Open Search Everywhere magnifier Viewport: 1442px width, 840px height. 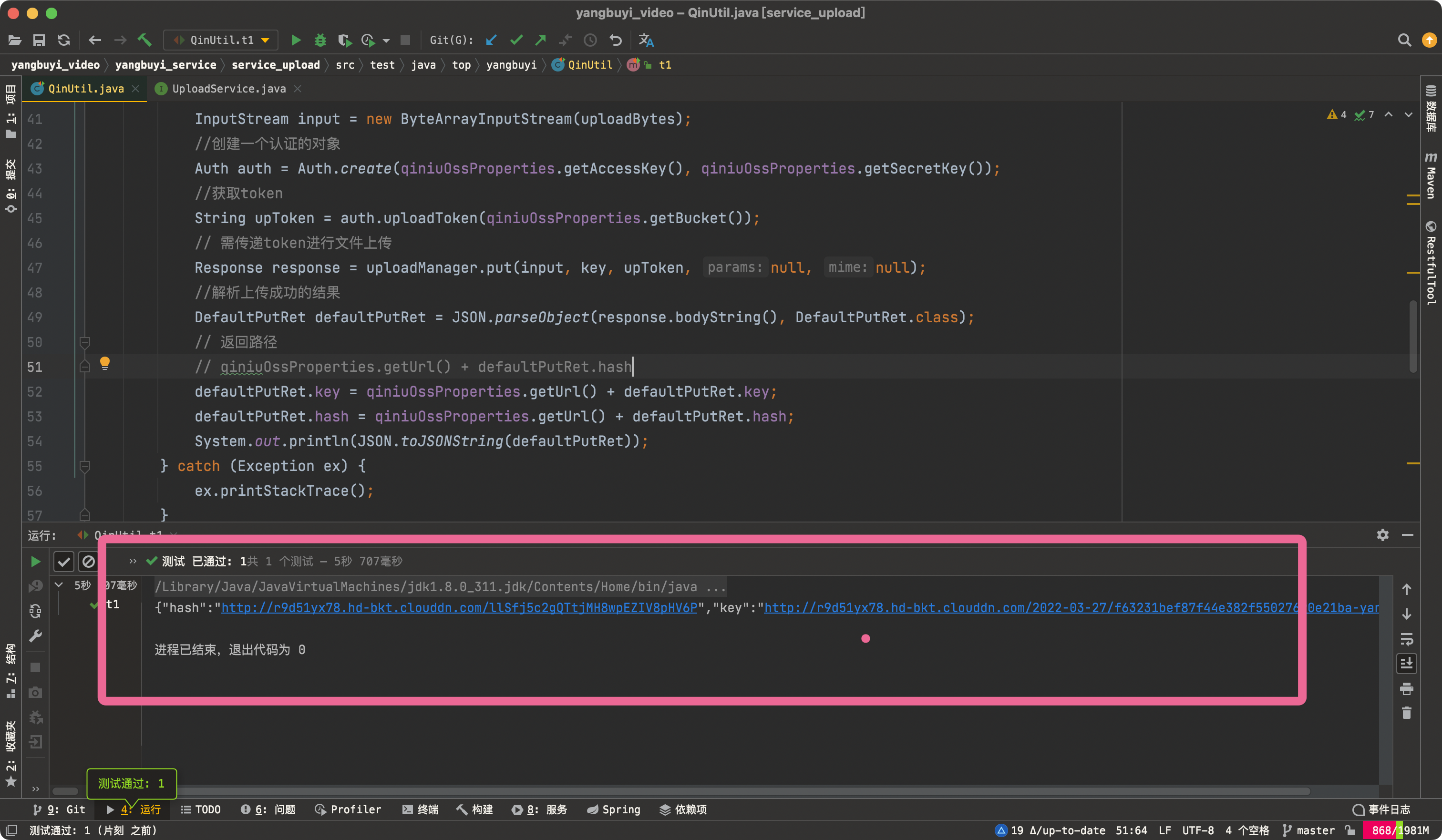pos(1404,40)
